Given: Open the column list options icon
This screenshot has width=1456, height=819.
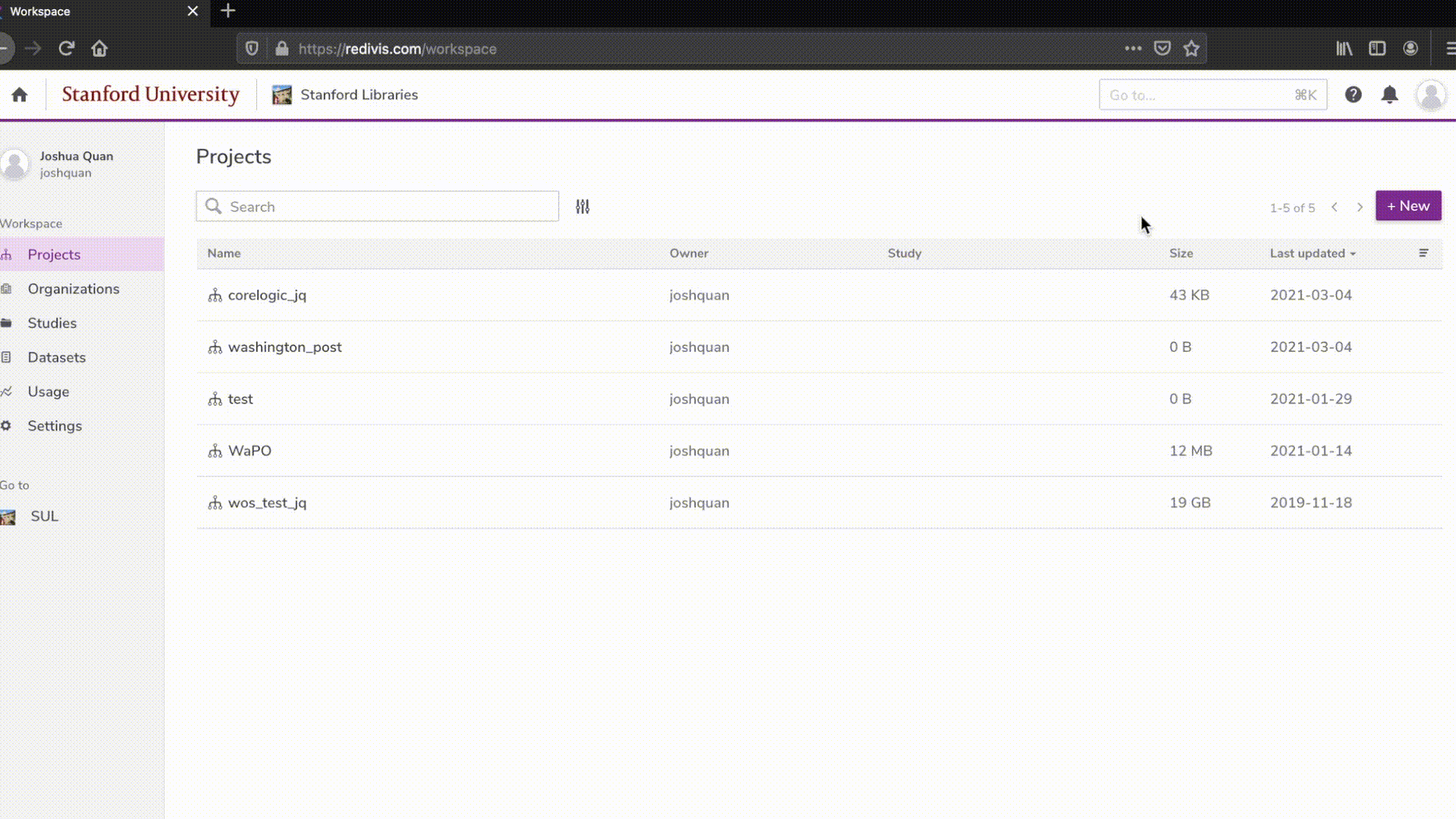Looking at the screenshot, I should [1423, 253].
